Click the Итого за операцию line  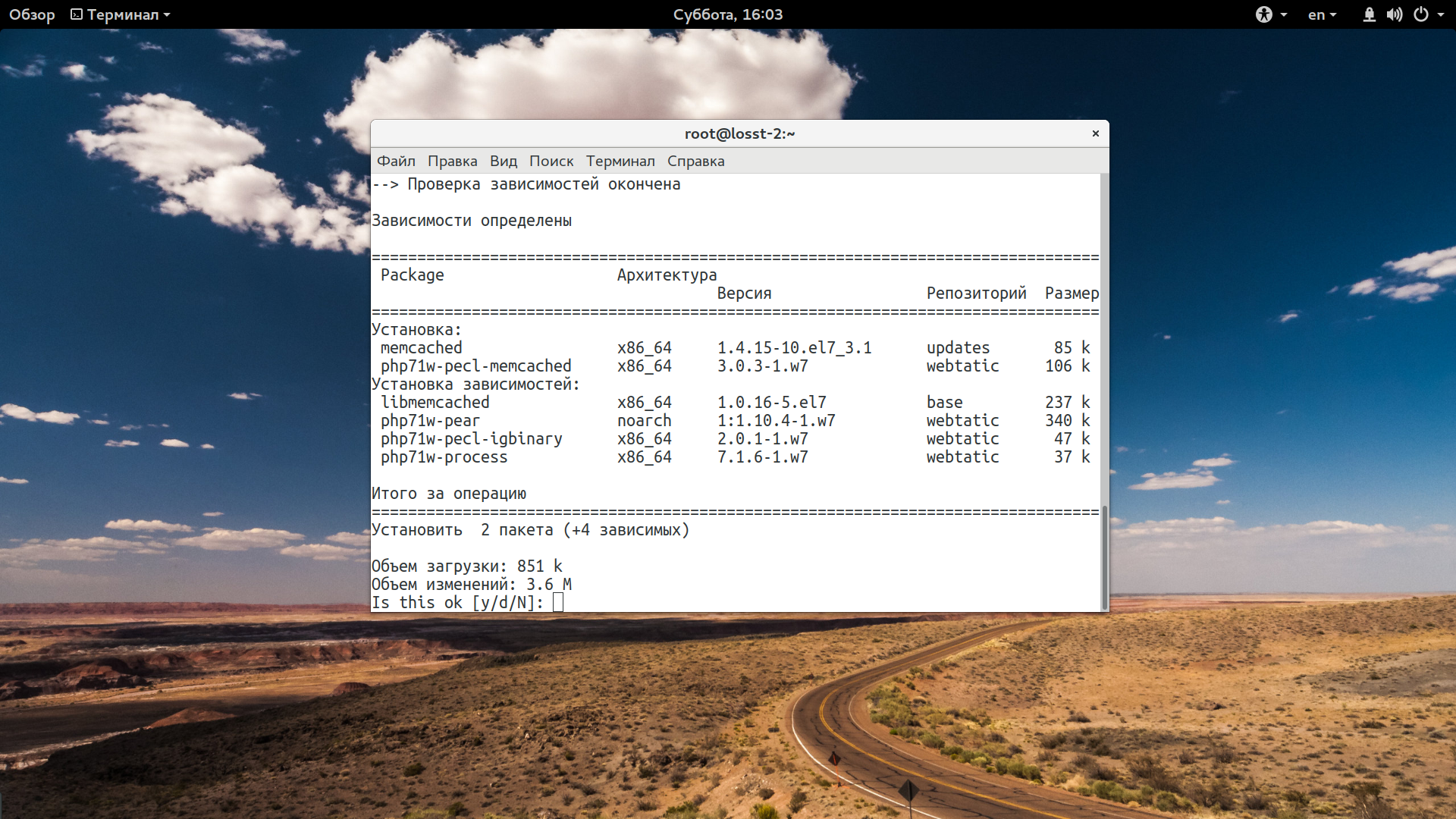pyautogui.click(x=448, y=493)
